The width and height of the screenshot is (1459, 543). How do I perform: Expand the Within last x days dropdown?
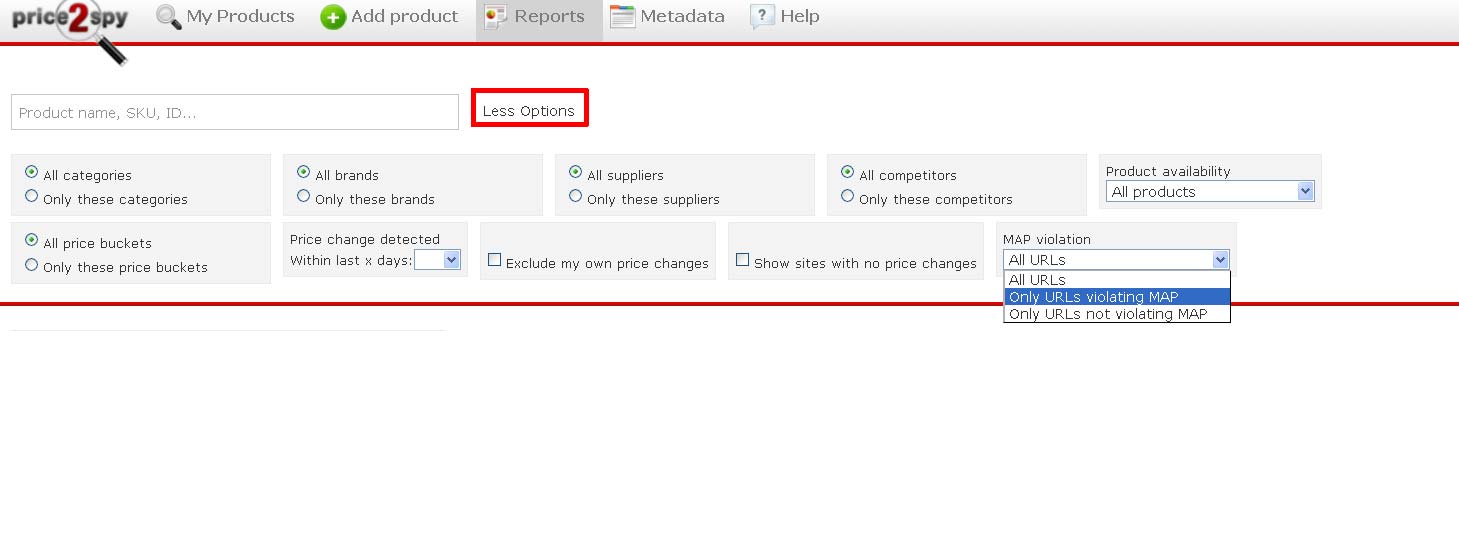tap(437, 260)
